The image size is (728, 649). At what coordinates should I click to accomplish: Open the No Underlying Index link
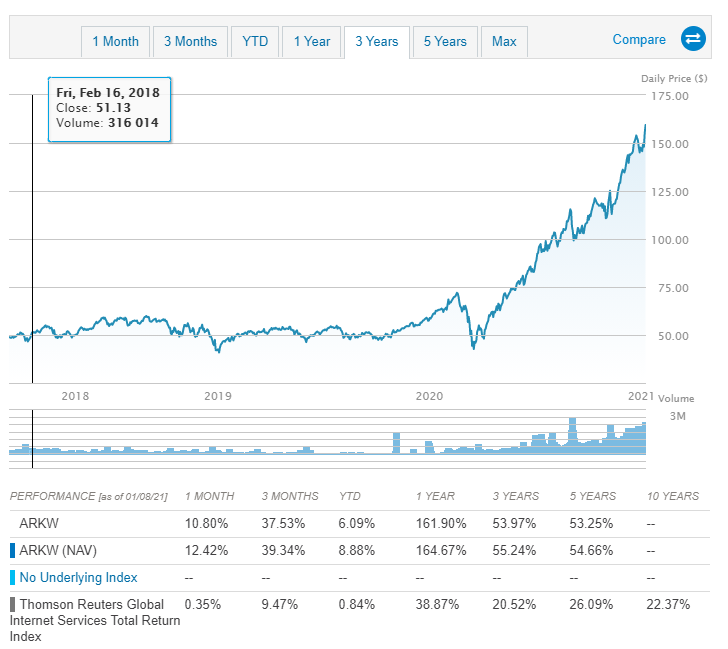point(78,578)
